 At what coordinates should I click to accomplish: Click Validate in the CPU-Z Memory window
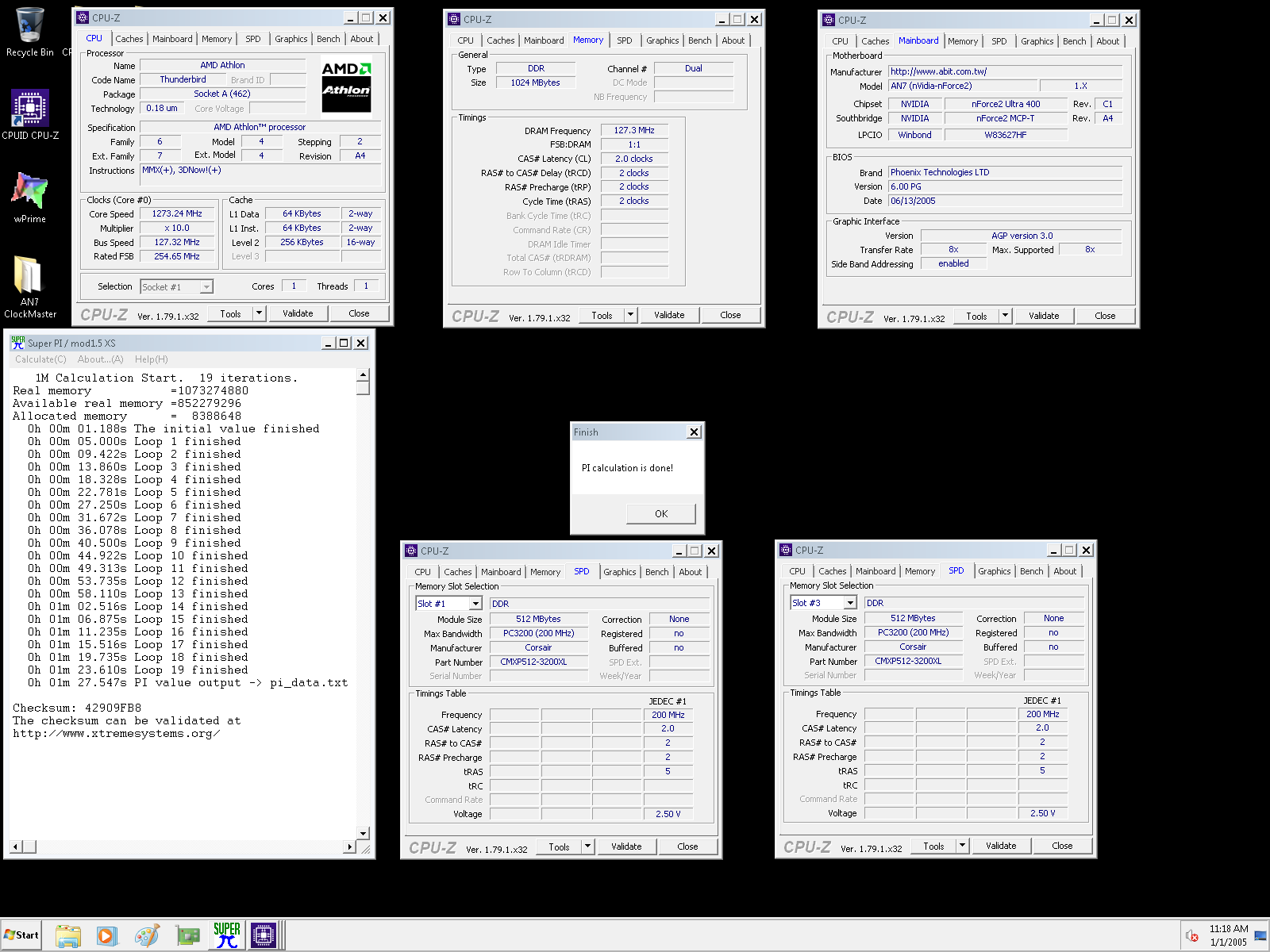[669, 315]
